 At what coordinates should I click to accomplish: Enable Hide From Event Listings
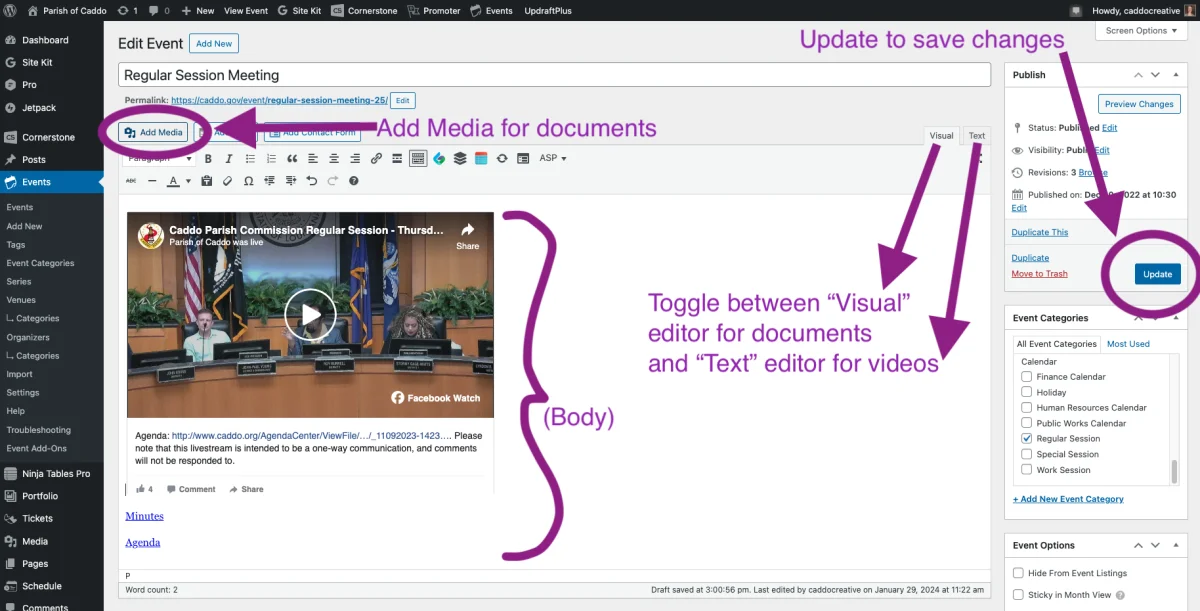tap(1018, 573)
